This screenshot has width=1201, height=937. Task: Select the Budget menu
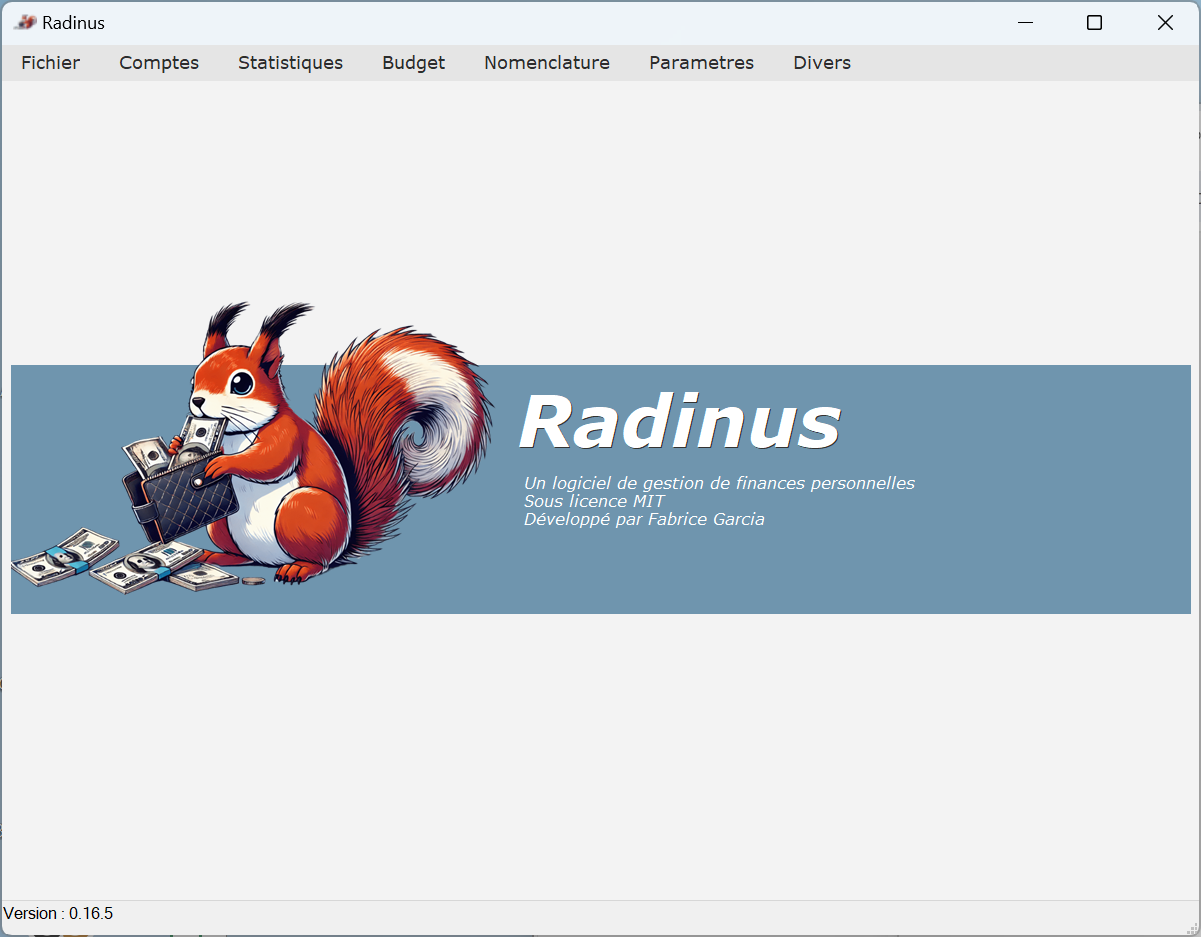click(413, 62)
